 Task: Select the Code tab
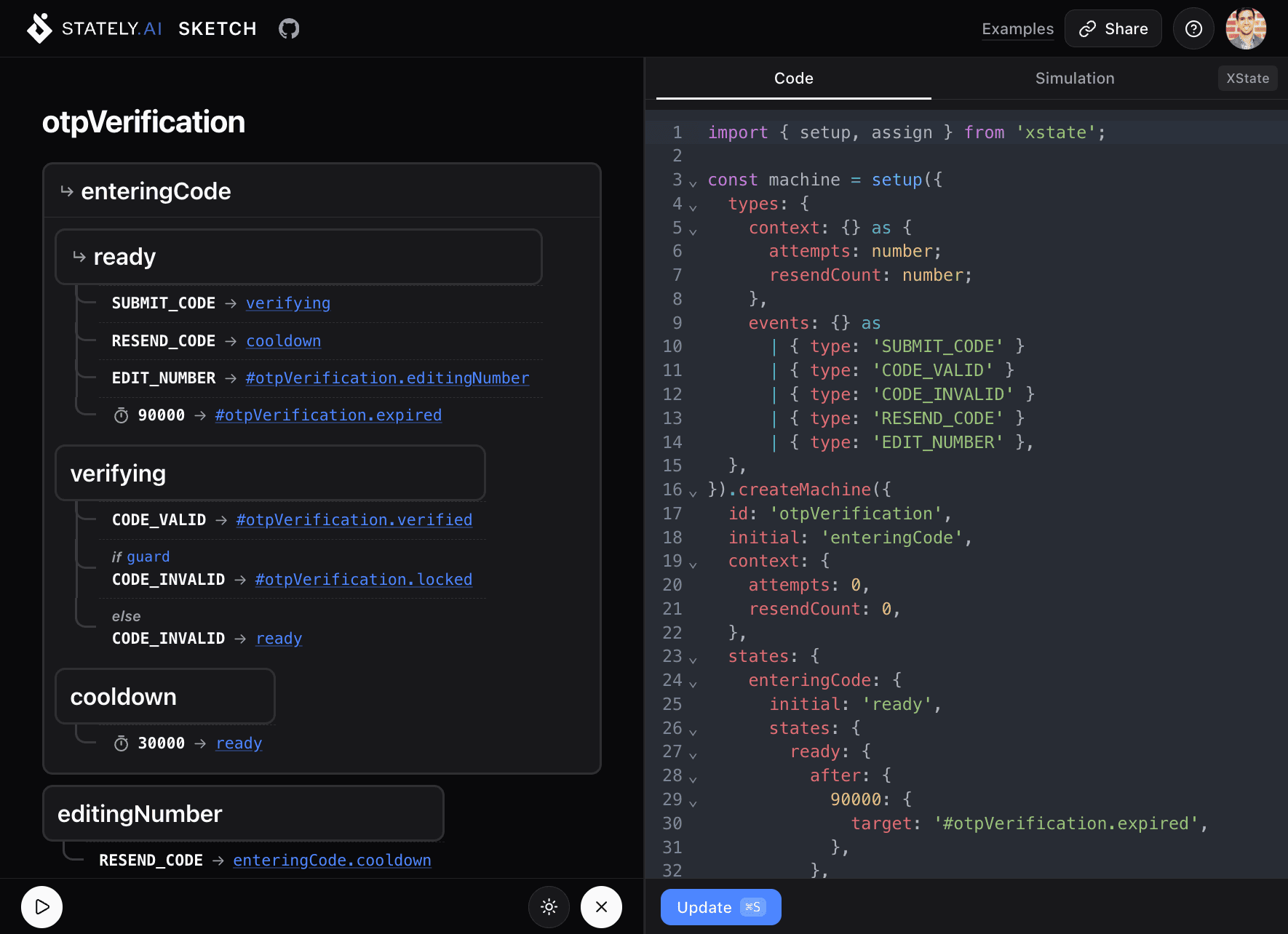(793, 79)
